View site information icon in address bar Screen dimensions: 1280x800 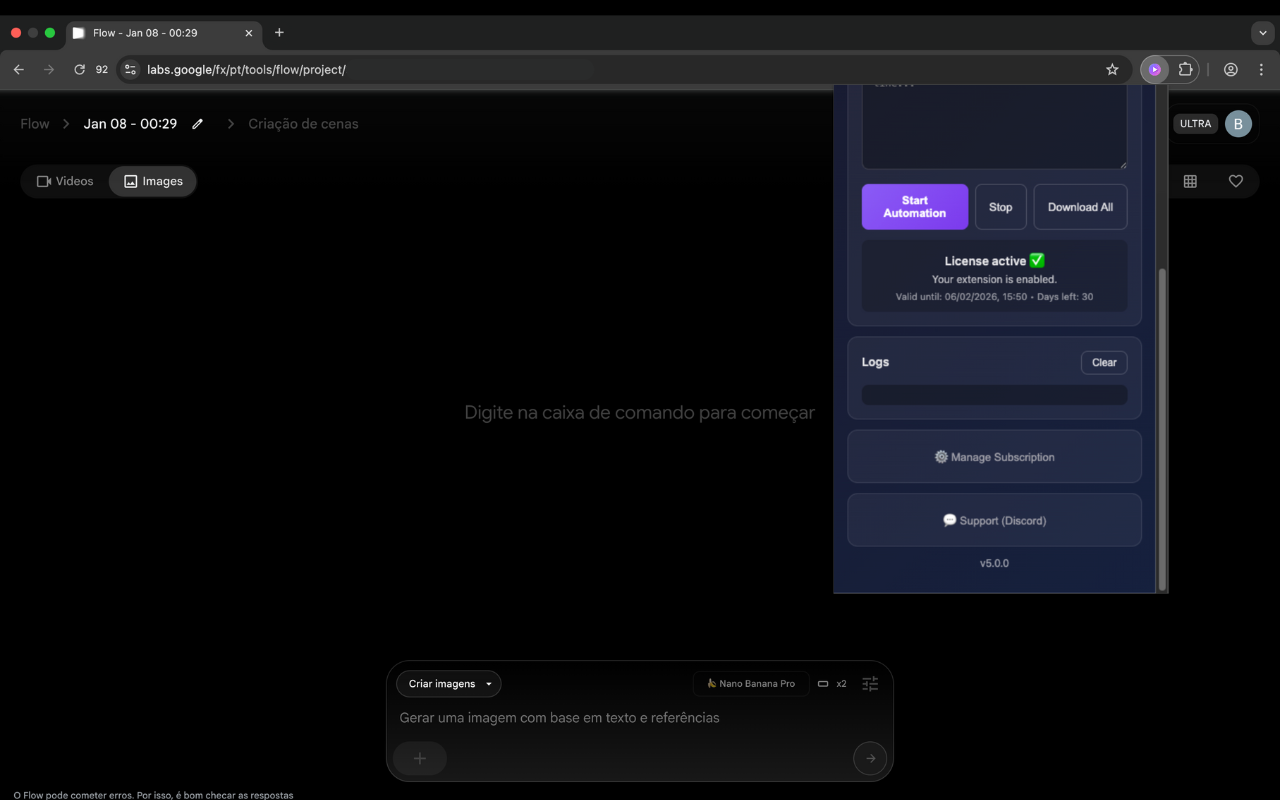tap(130, 70)
